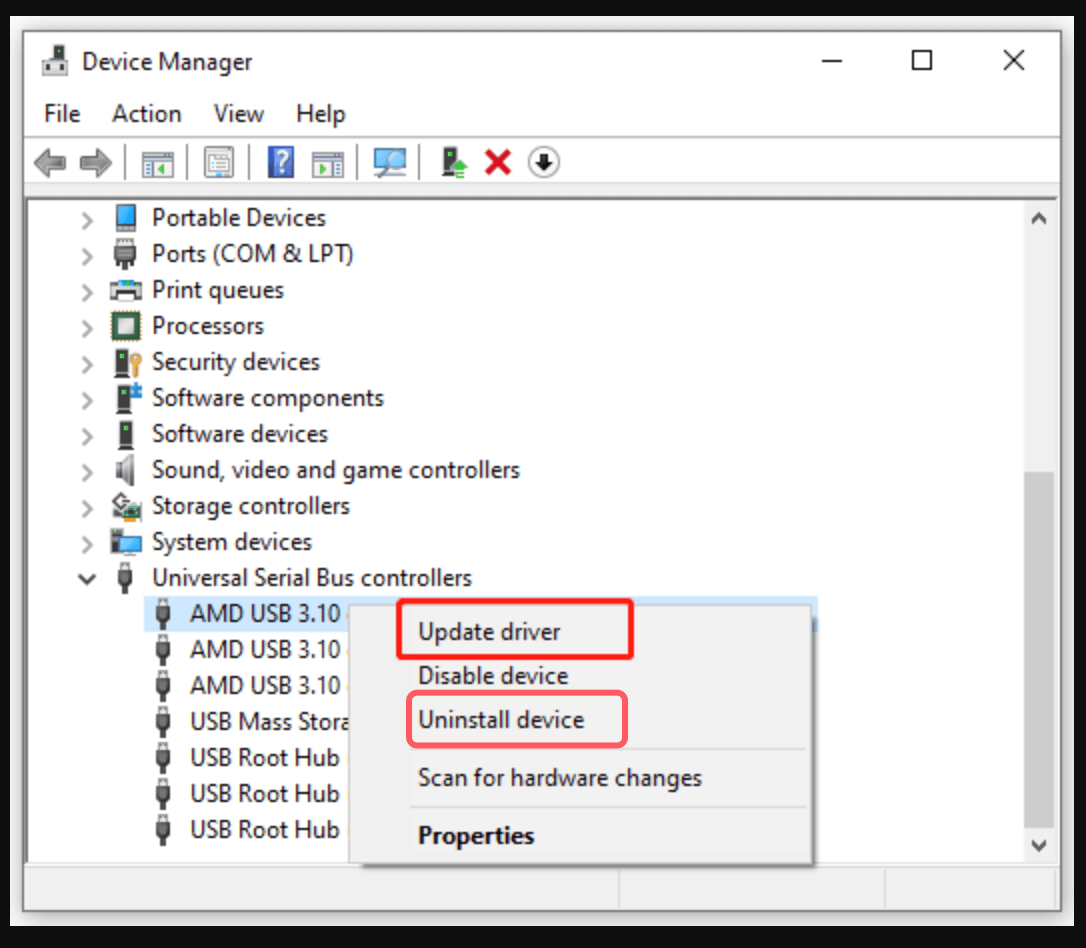Image resolution: width=1086 pixels, height=948 pixels.
Task: Expand the Sound, video and game controllers category
Action: point(86,469)
